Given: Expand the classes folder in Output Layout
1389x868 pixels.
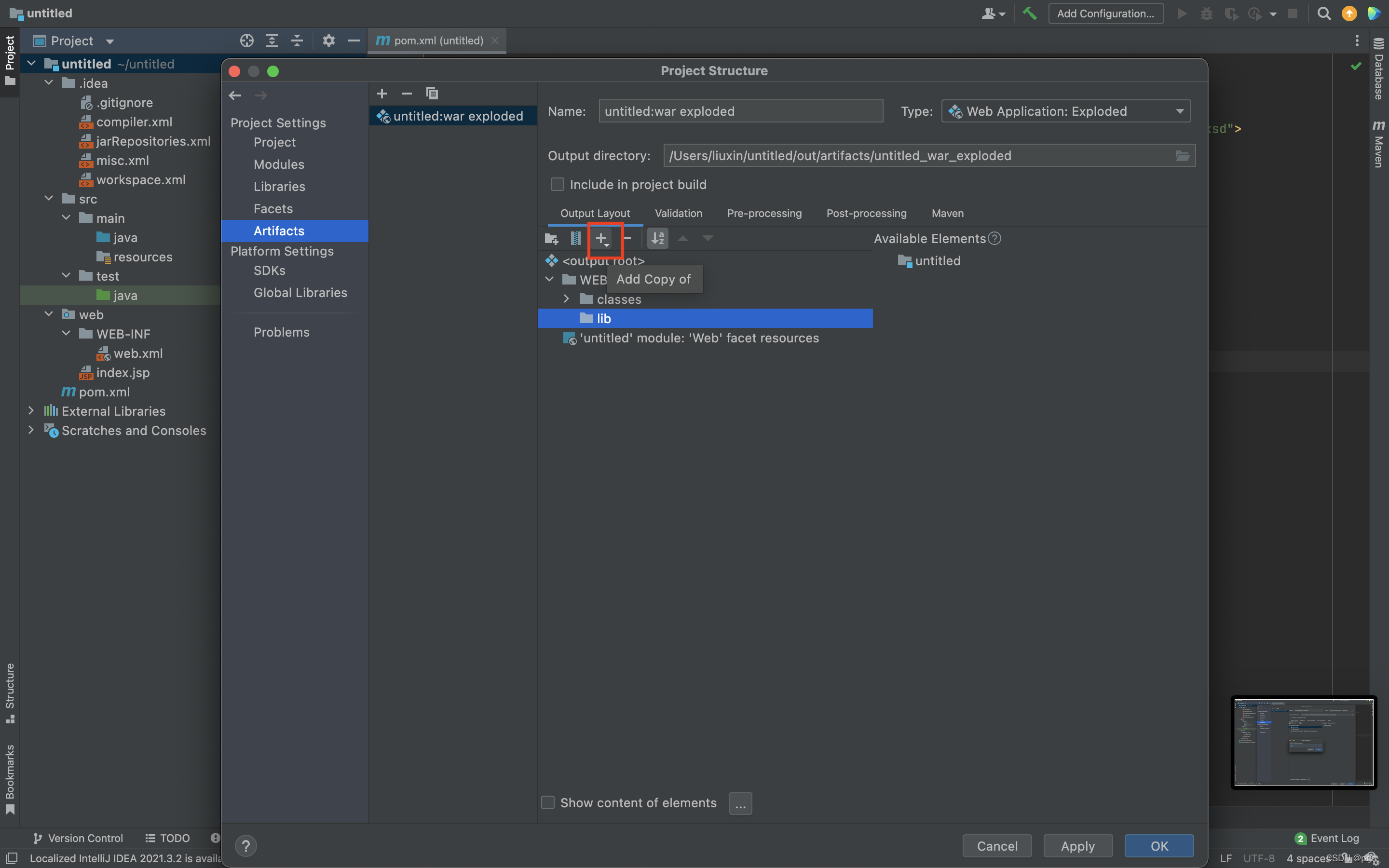Looking at the screenshot, I should (x=567, y=298).
